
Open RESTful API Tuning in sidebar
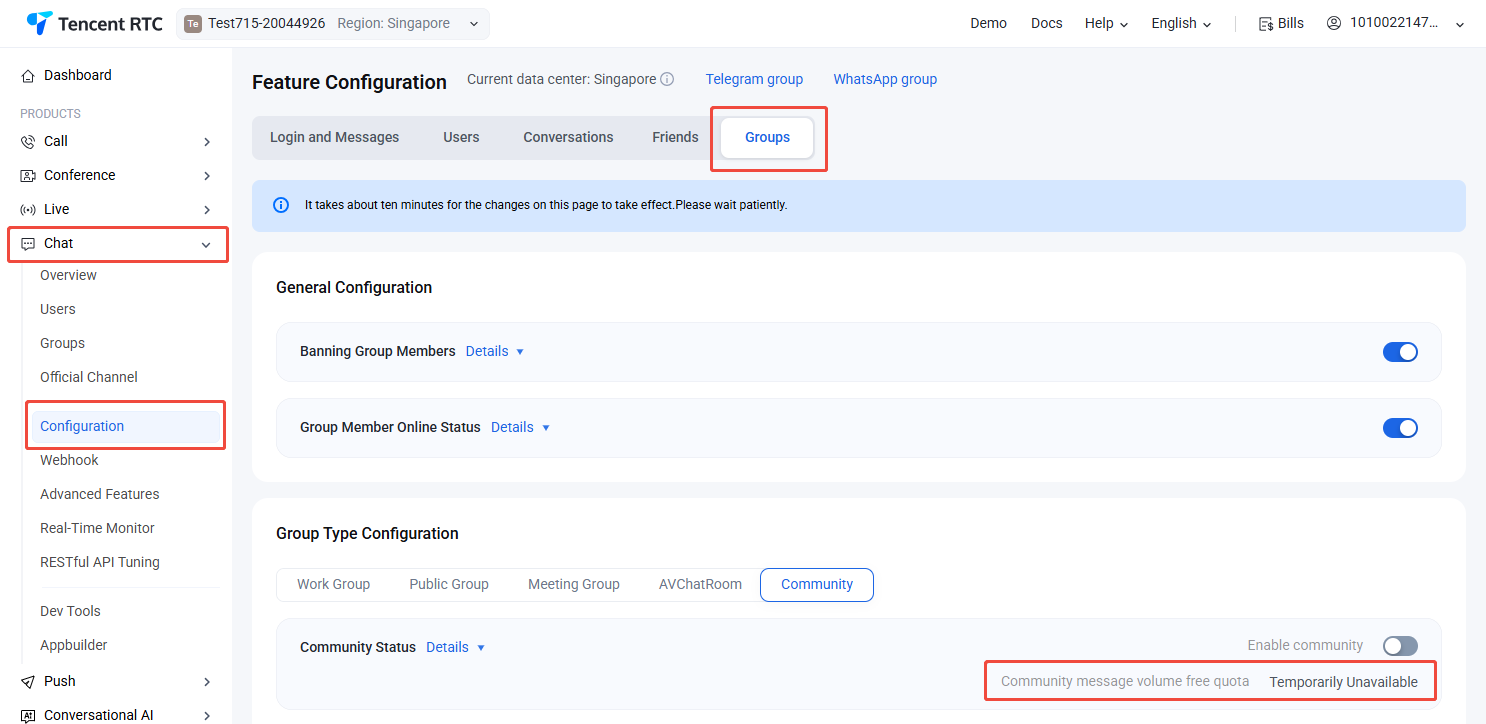[100, 563]
